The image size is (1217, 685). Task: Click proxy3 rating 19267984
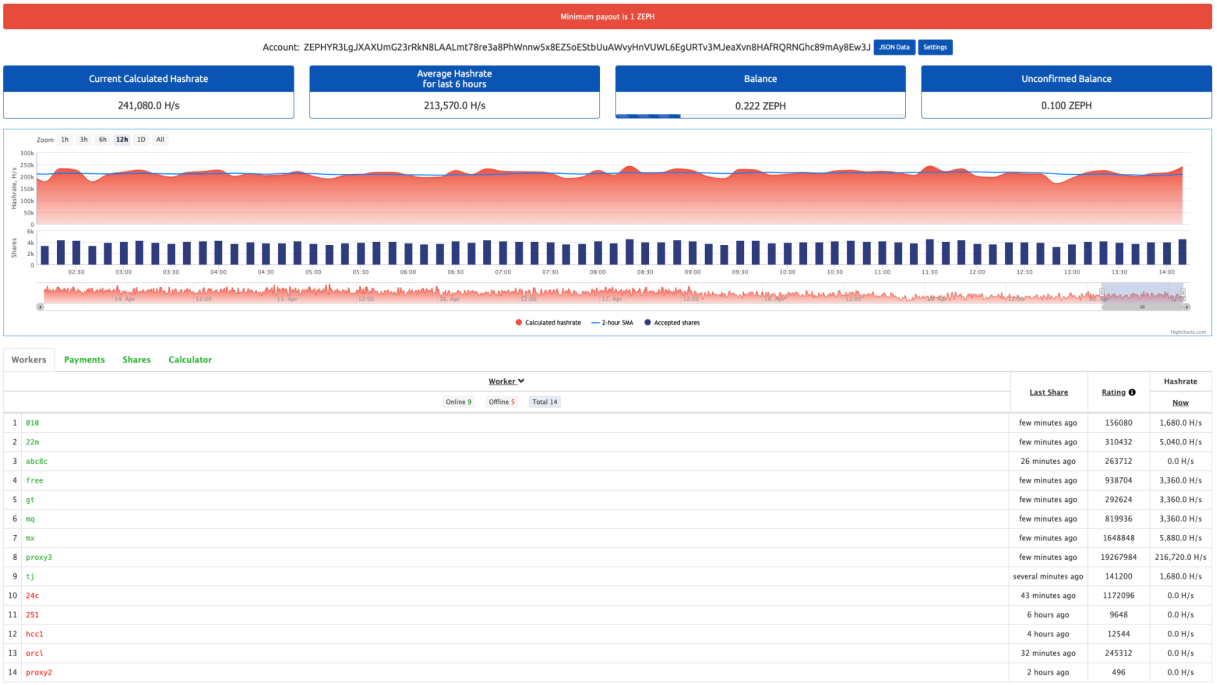[x=1118, y=557]
